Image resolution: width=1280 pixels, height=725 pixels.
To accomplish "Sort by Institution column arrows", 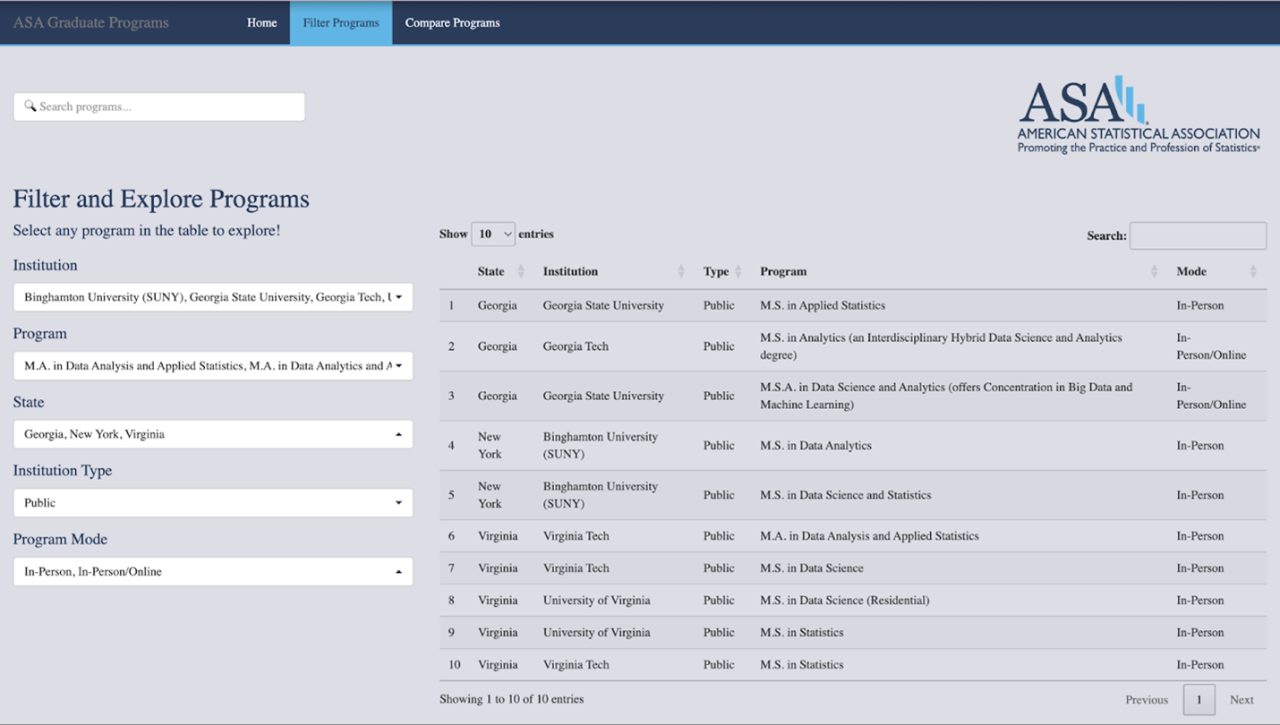I will point(681,271).
